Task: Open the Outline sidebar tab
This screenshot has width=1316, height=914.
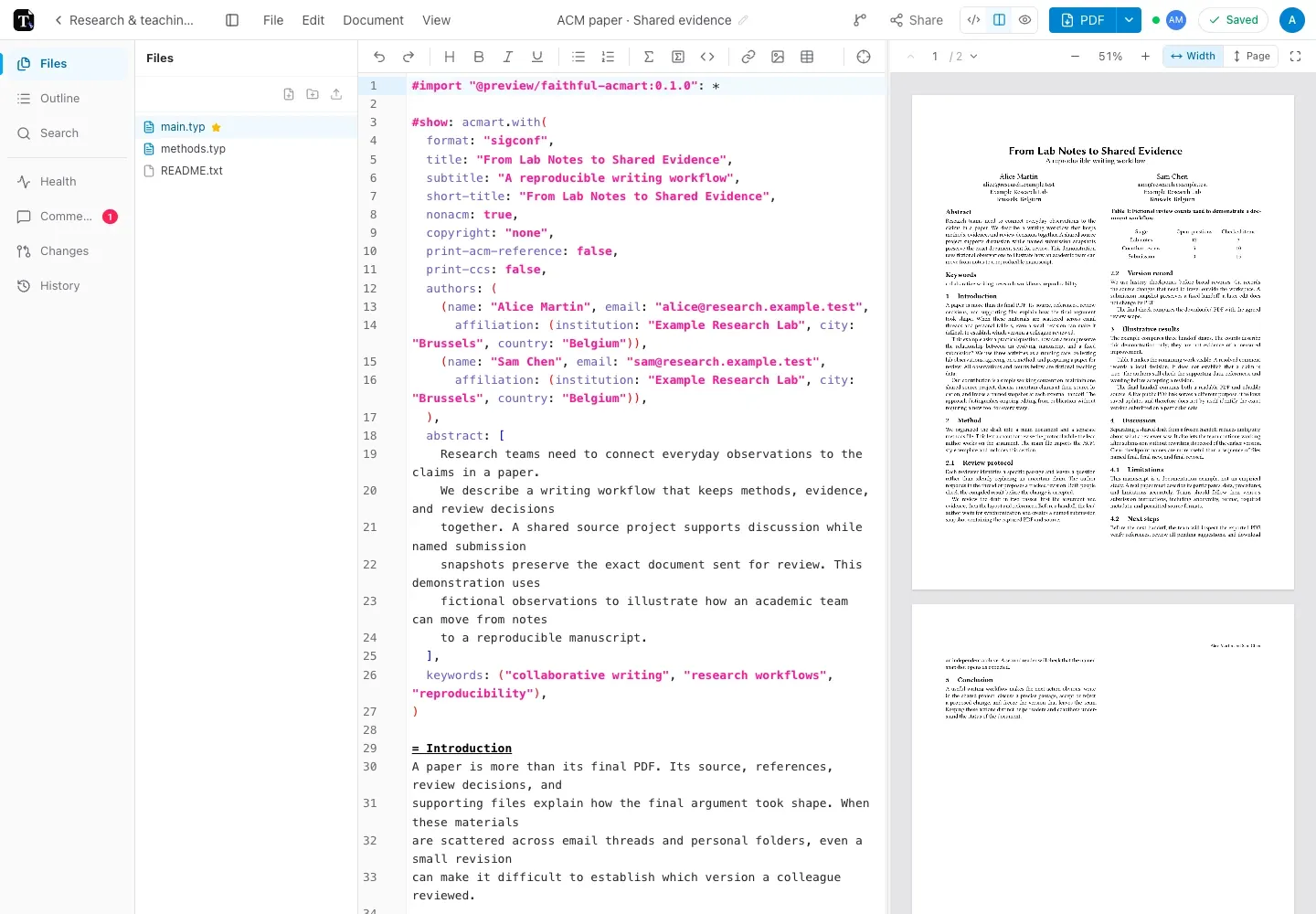Action: 68,98
